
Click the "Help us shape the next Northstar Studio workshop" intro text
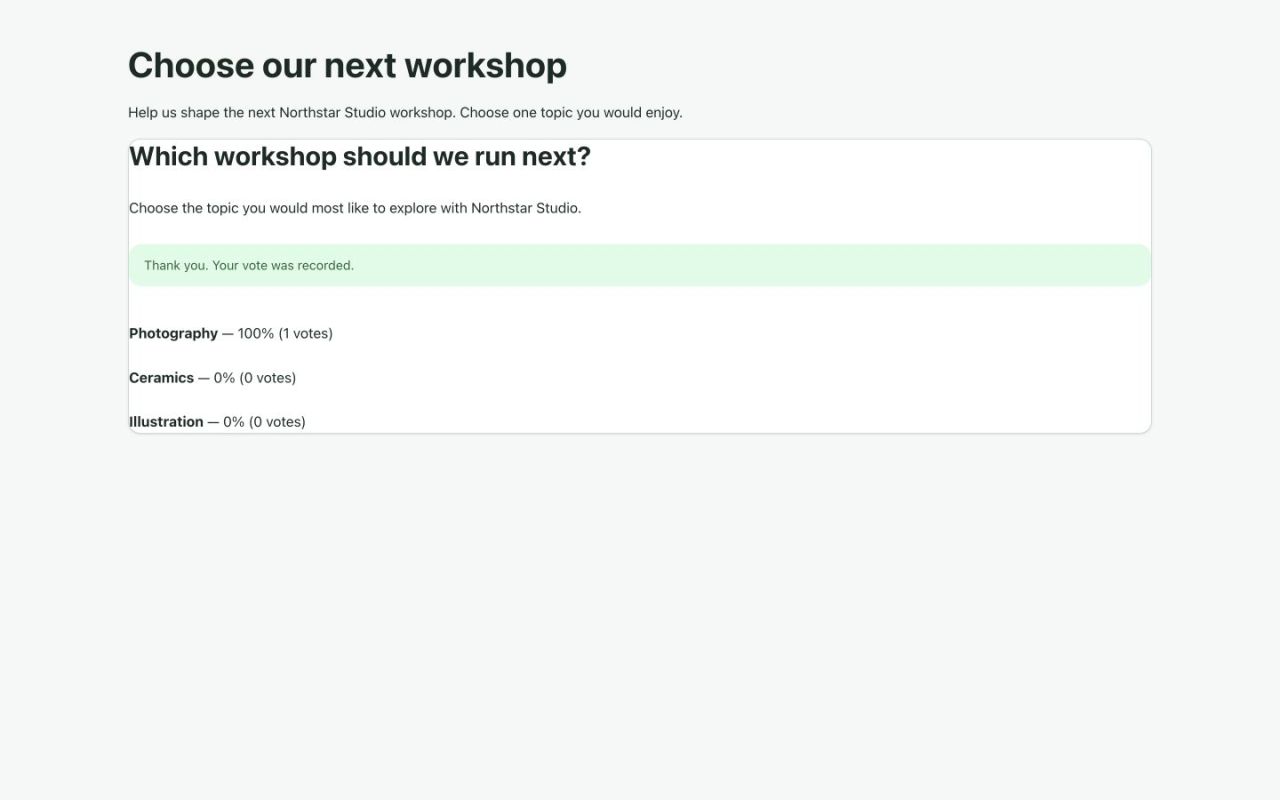405,112
